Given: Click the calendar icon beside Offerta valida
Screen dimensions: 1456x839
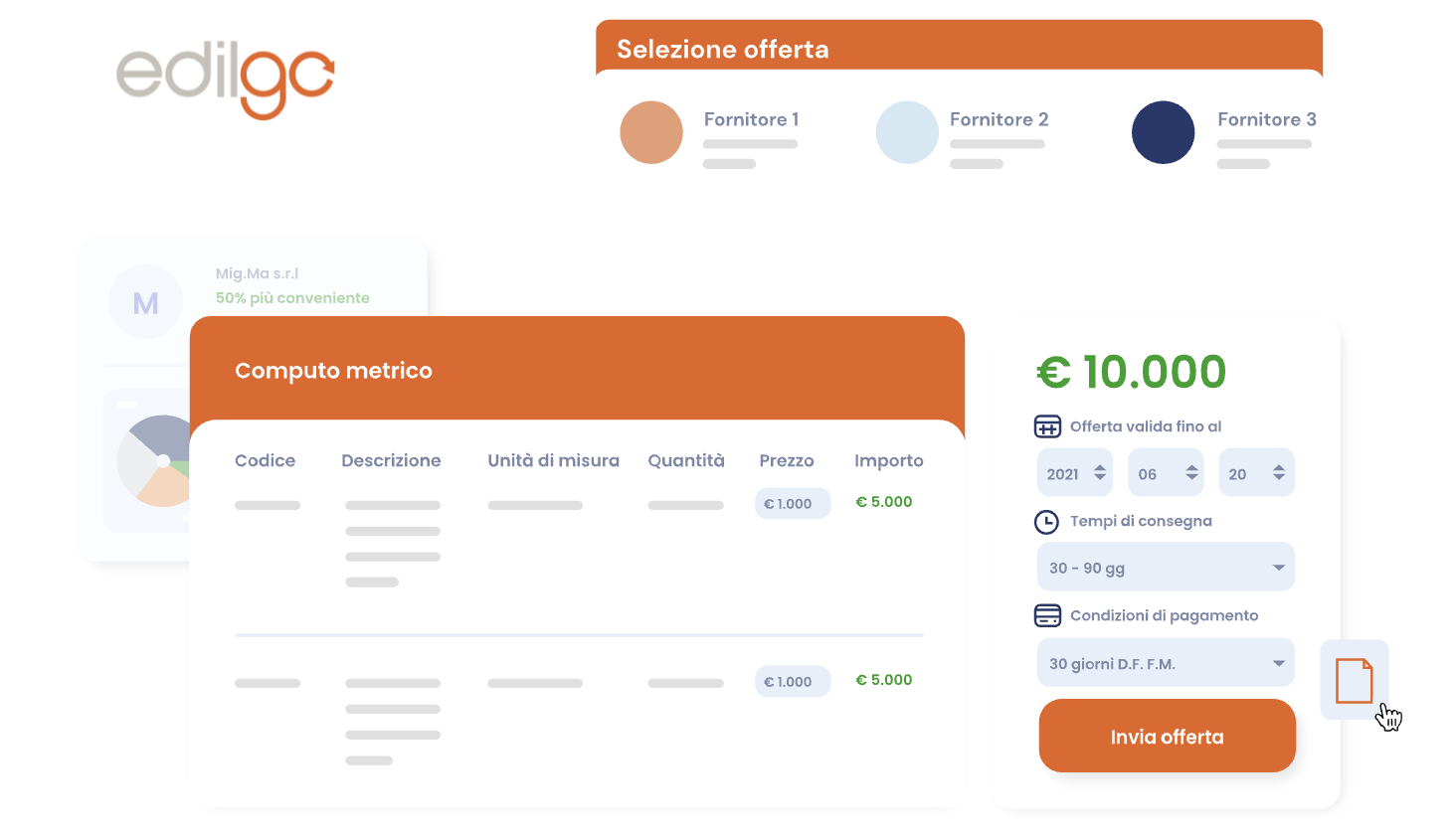Looking at the screenshot, I should click(1047, 426).
